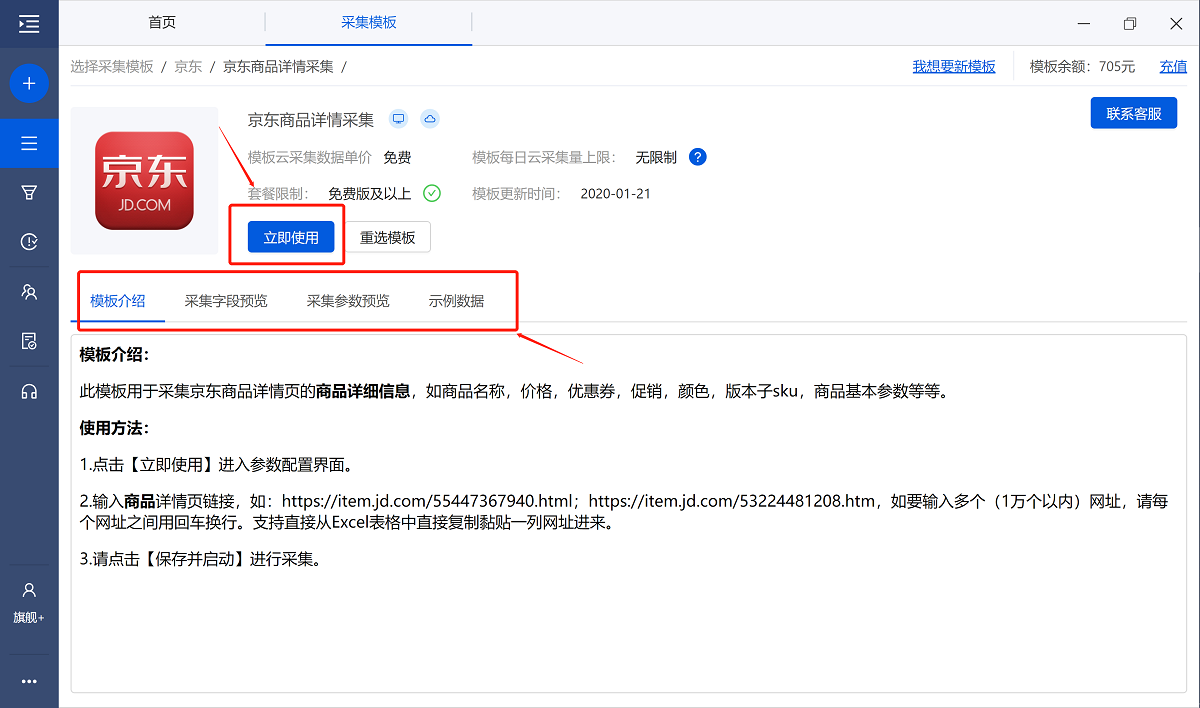This screenshot has width=1200, height=708.
Task: Click the cloud collection icon beside title
Action: (430, 119)
